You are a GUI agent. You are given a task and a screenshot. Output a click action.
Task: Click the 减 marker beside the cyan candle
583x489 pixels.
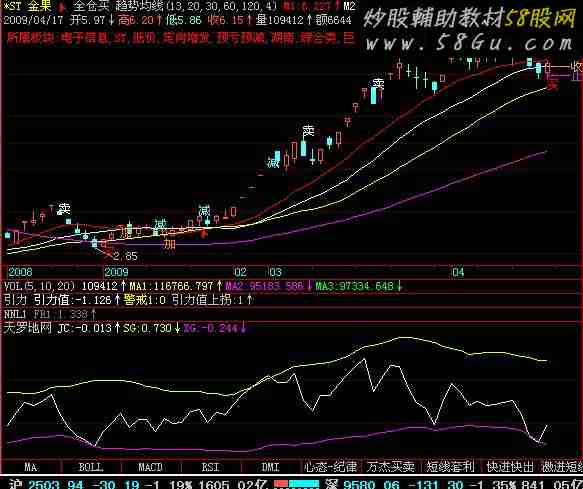[x=273, y=163]
